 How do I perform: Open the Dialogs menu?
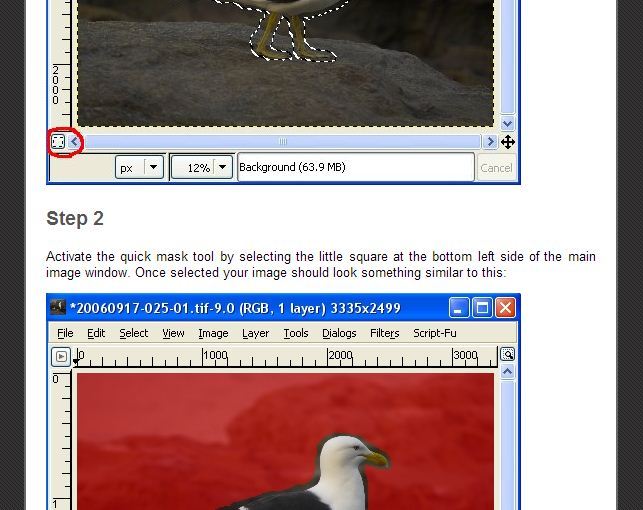(339, 333)
